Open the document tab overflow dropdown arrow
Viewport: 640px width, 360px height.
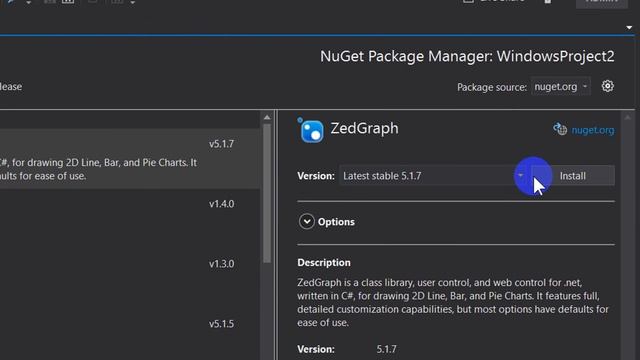[x=629, y=28]
